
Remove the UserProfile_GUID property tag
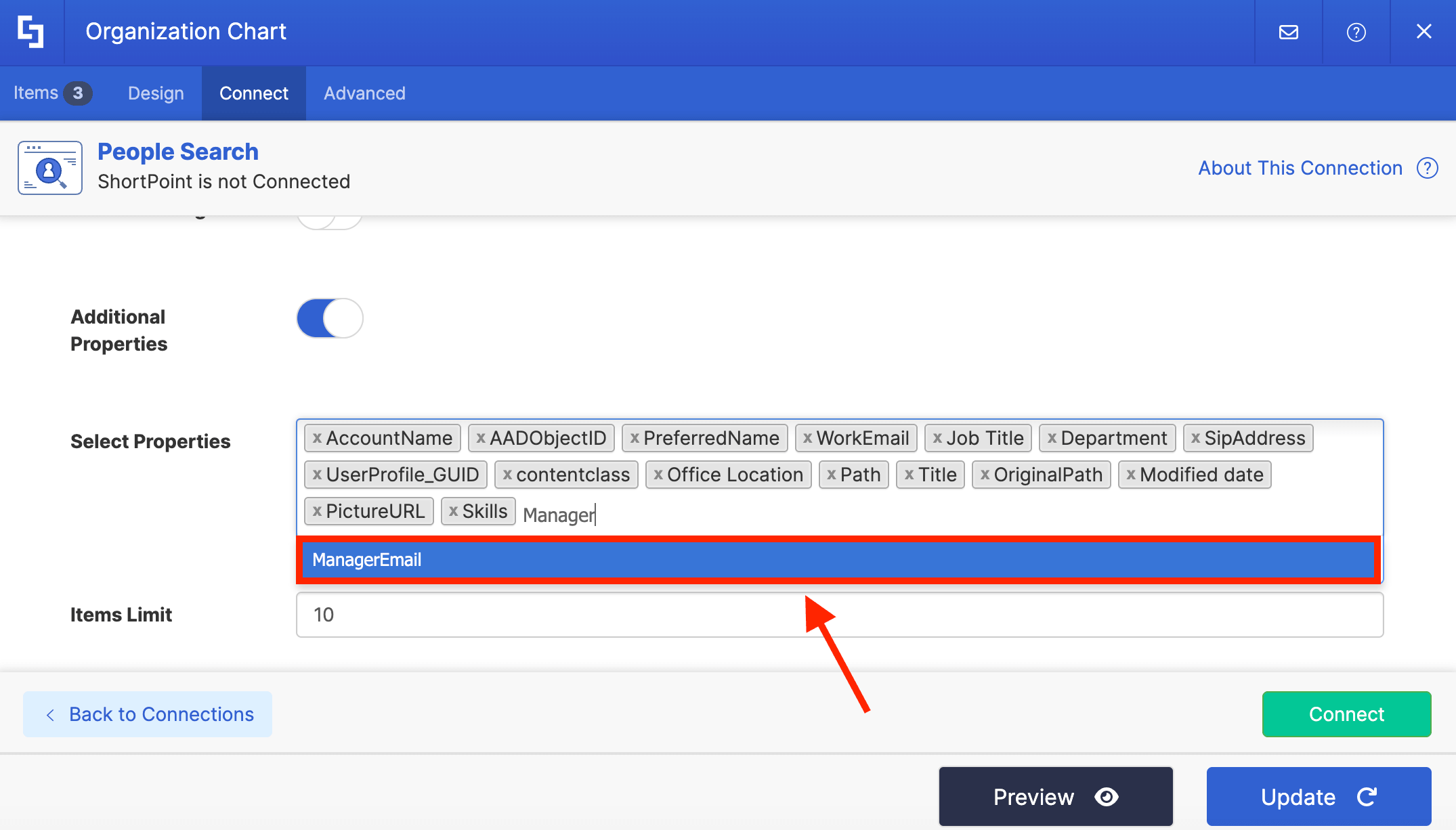click(317, 475)
